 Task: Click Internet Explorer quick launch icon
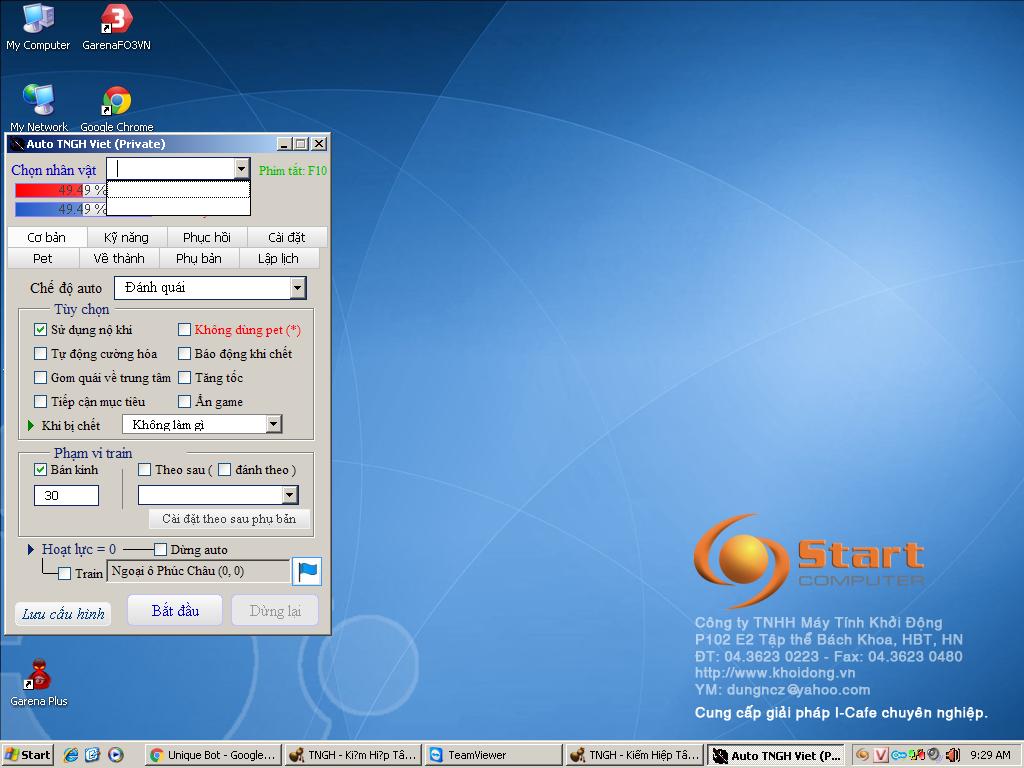71,755
